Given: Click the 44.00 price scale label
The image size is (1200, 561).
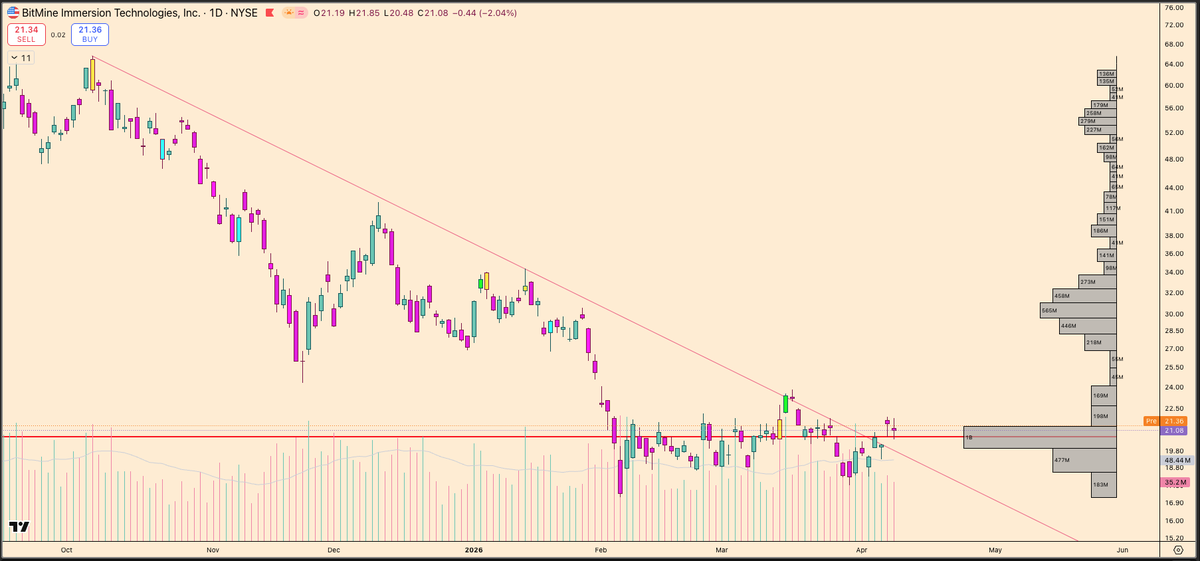Looking at the screenshot, I should [x=1174, y=187].
